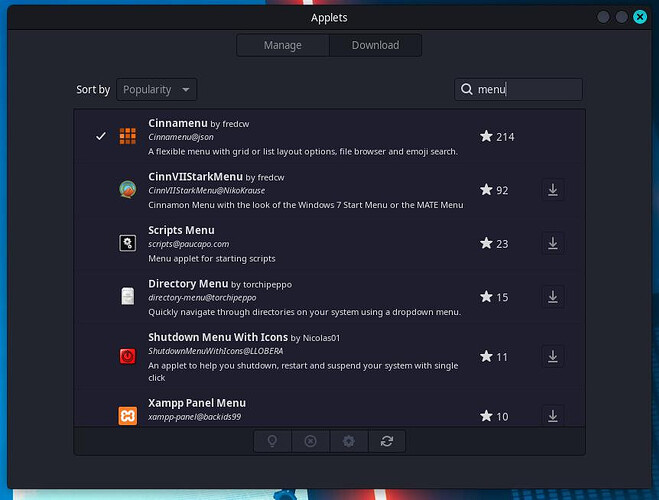Click the refresh applet list button
Viewport: 659px width, 500px height.
(386, 441)
